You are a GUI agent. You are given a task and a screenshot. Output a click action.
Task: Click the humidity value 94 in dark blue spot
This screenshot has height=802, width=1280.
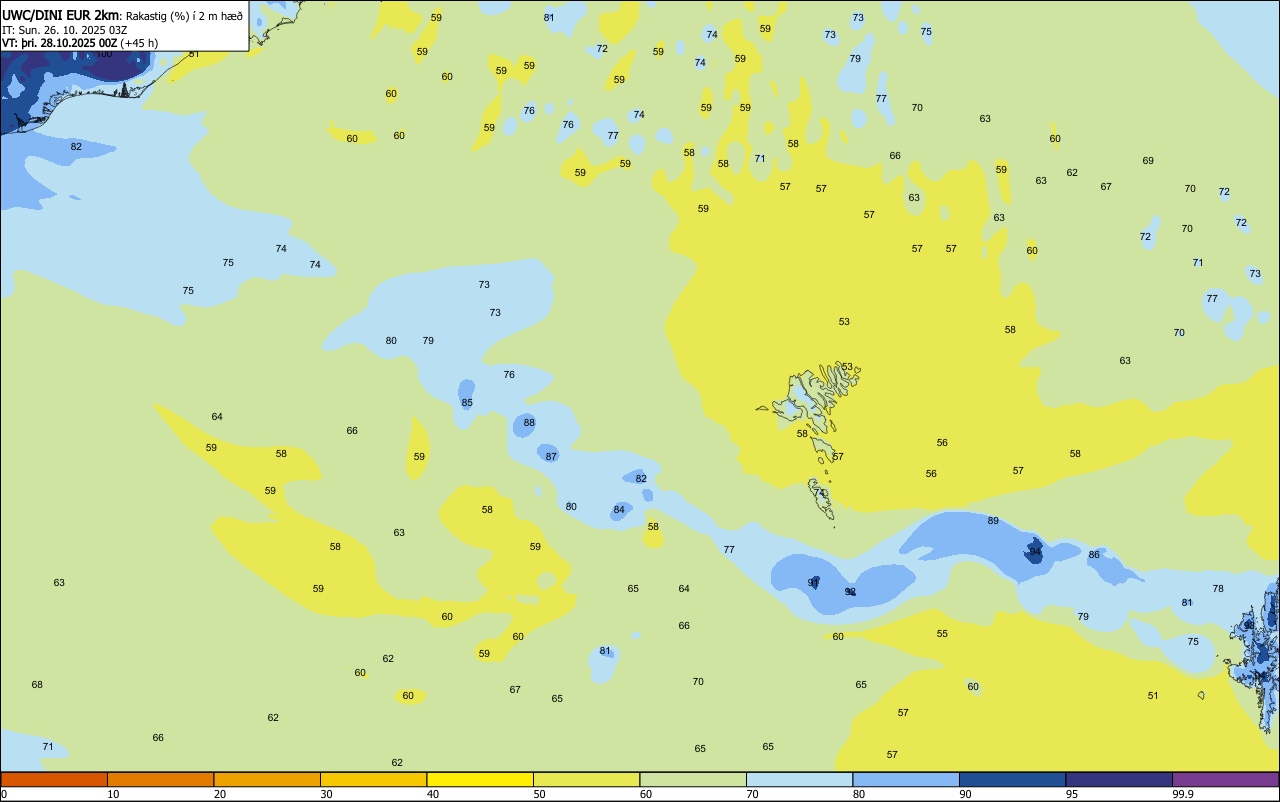(1035, 552)
